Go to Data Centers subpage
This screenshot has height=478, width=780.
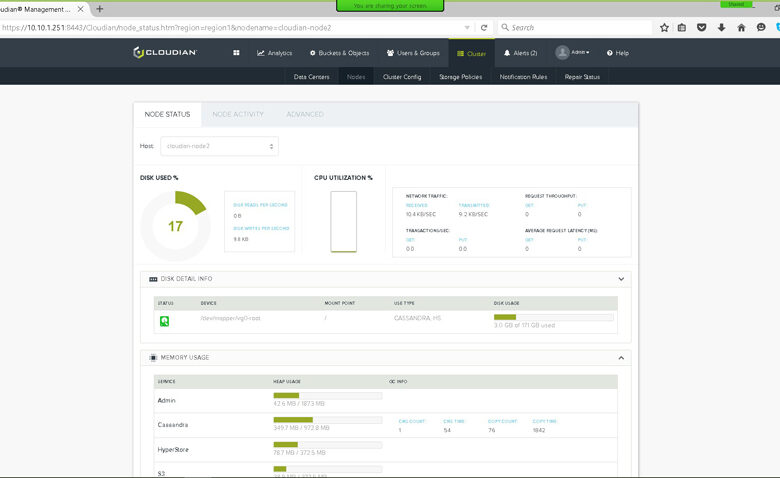coord(311,77)
